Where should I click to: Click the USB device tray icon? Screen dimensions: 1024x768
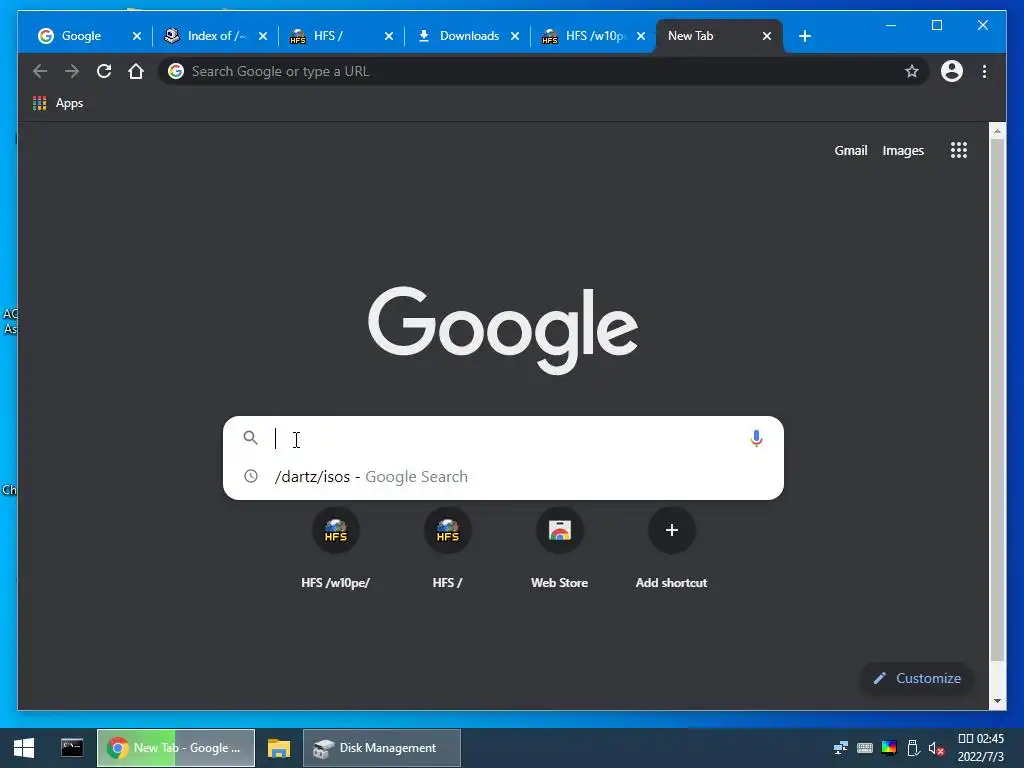point(913,748)
